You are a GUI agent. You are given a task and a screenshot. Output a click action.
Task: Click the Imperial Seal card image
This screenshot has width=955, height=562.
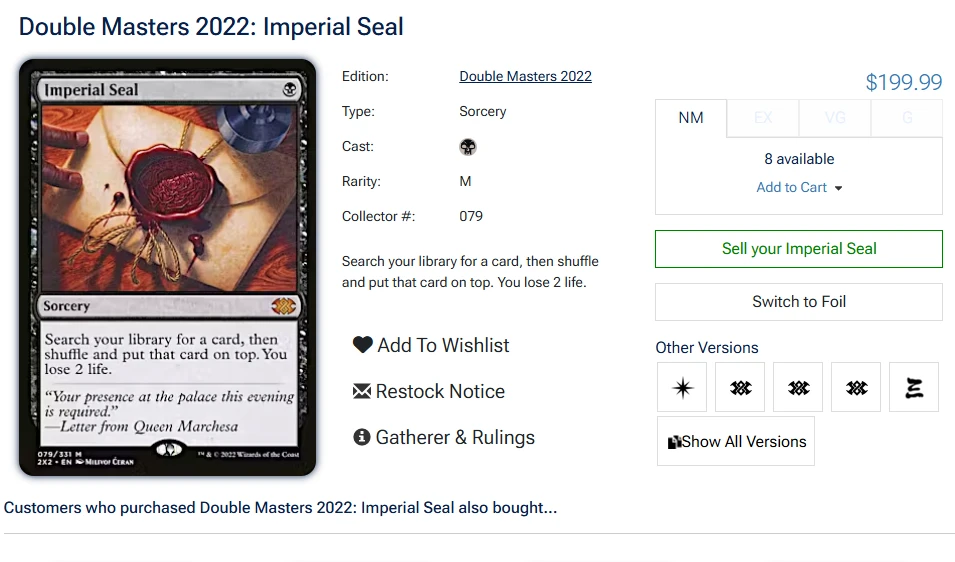(x=168, y=267)
